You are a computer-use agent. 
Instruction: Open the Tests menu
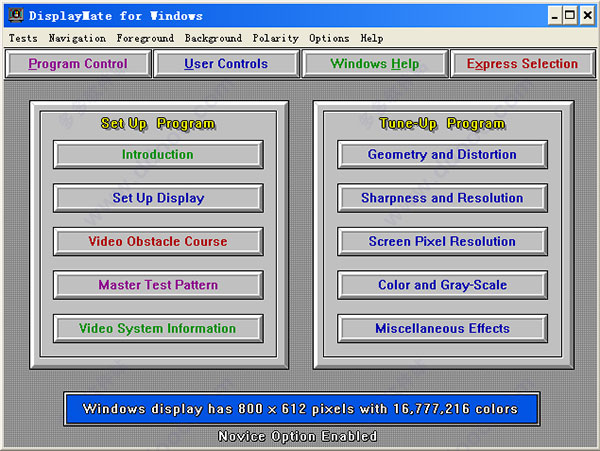pyautogui.click(x=23, y=38)
